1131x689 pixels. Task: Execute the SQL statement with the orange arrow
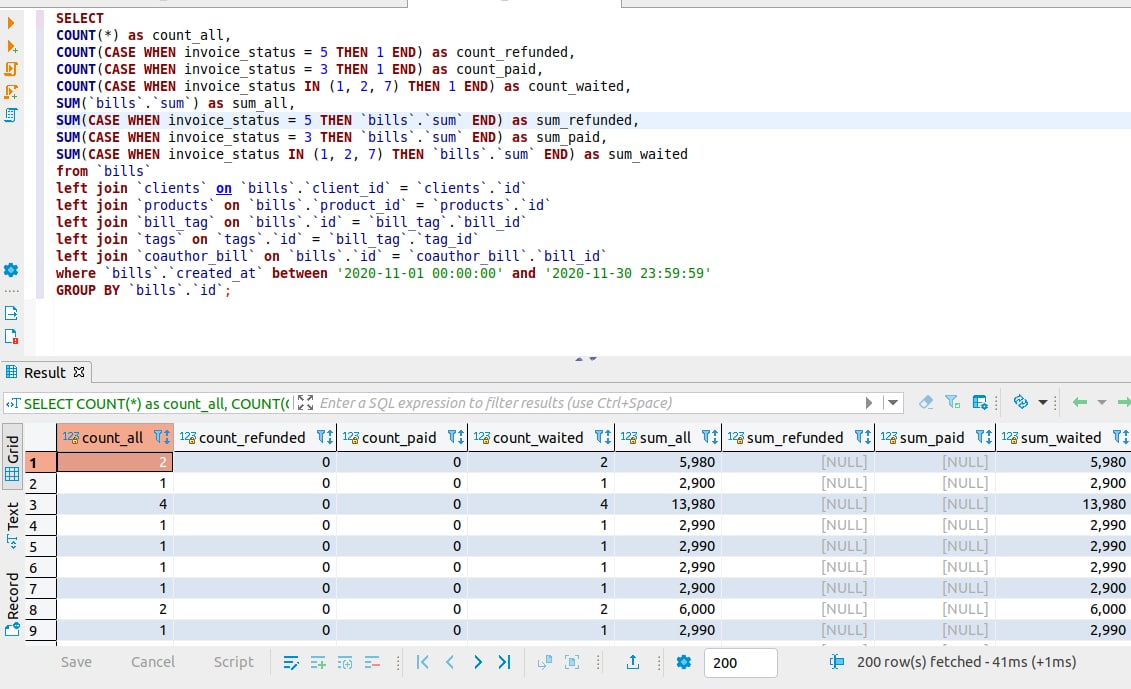click(12, 22)
